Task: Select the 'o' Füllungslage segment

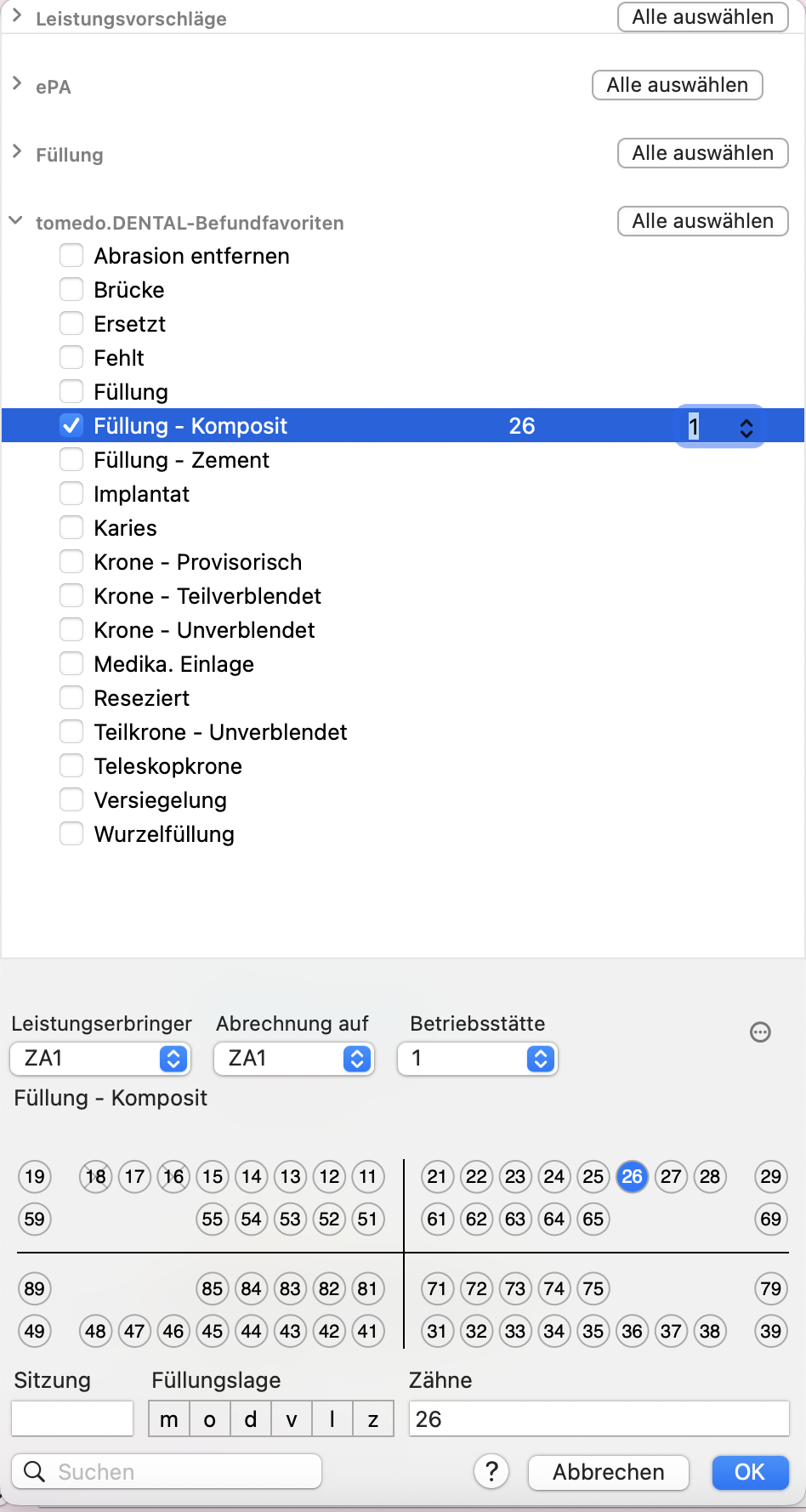Action: tap(209, 1419)
